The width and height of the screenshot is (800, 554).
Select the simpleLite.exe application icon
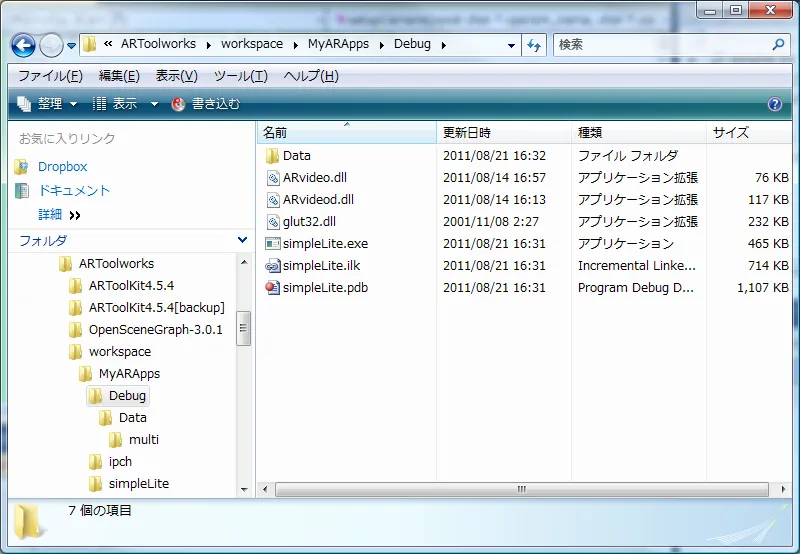coord(273,243)
